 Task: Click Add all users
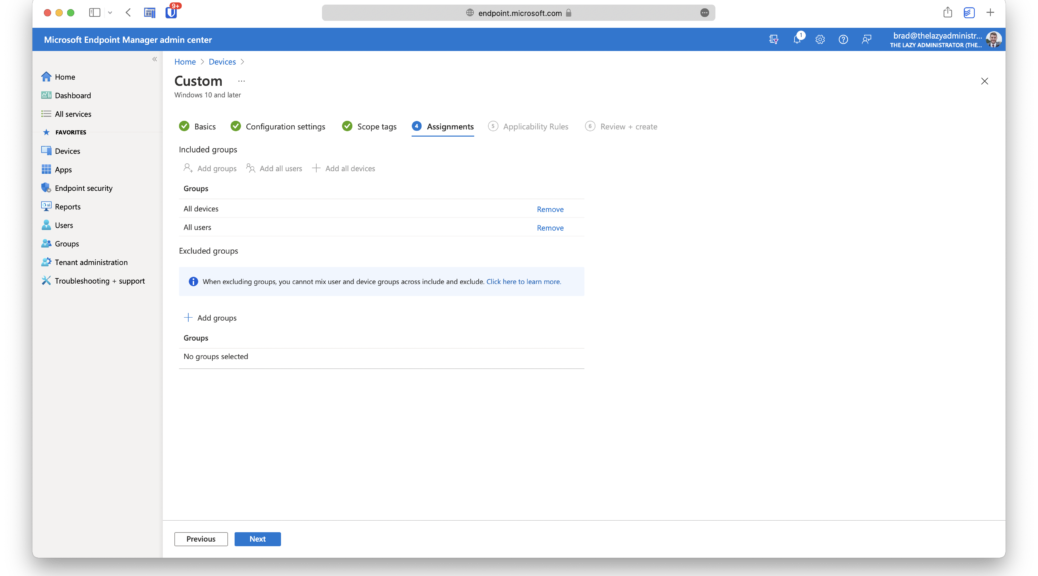pos(273,168)
